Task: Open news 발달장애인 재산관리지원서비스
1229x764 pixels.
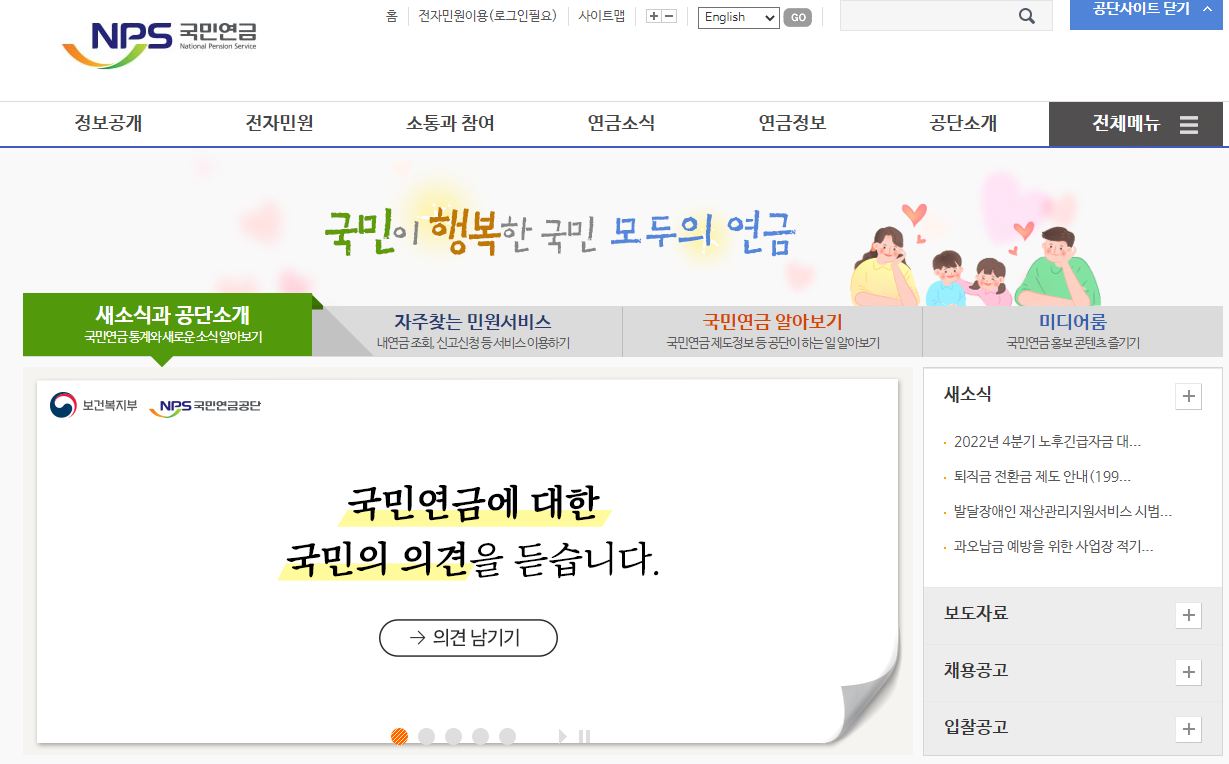Action: click(x=1062, y=511)
